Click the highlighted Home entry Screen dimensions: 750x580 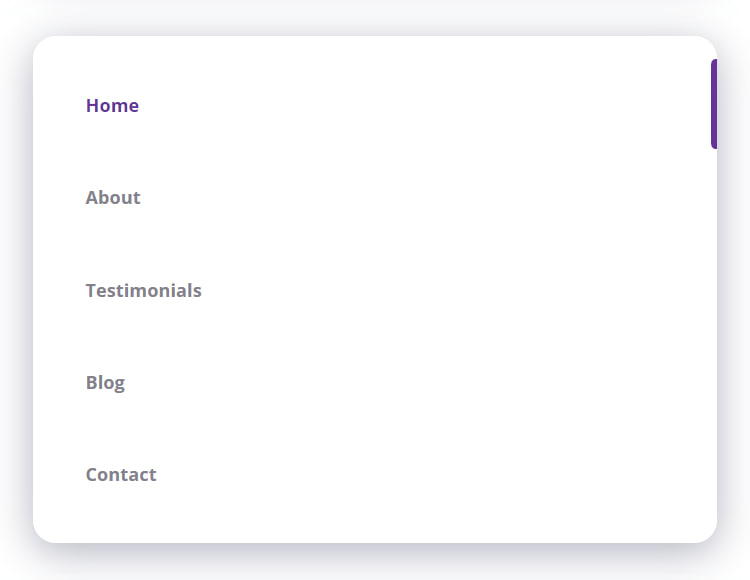click(112, 106)
